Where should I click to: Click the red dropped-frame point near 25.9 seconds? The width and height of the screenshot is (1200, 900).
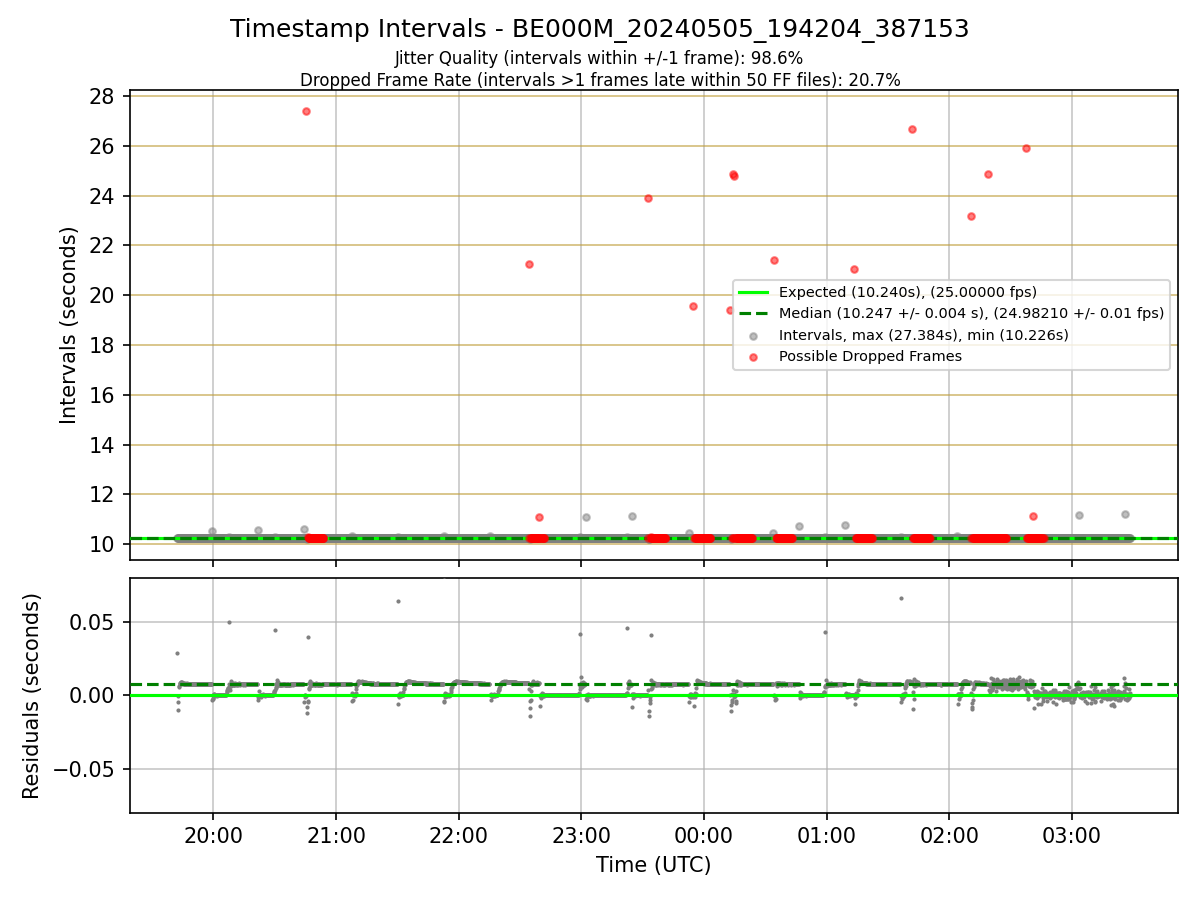click(x=1026, y=148)
